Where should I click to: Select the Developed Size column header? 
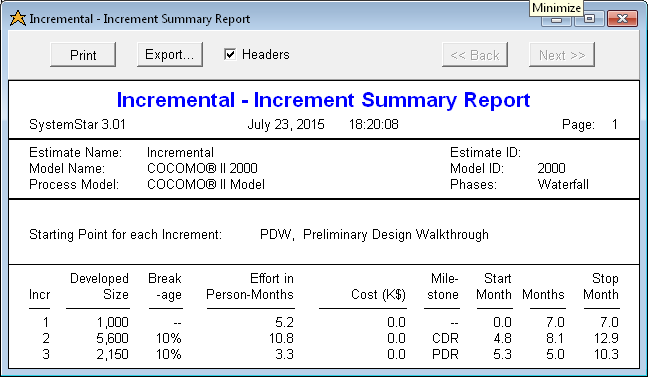point(99,286)
